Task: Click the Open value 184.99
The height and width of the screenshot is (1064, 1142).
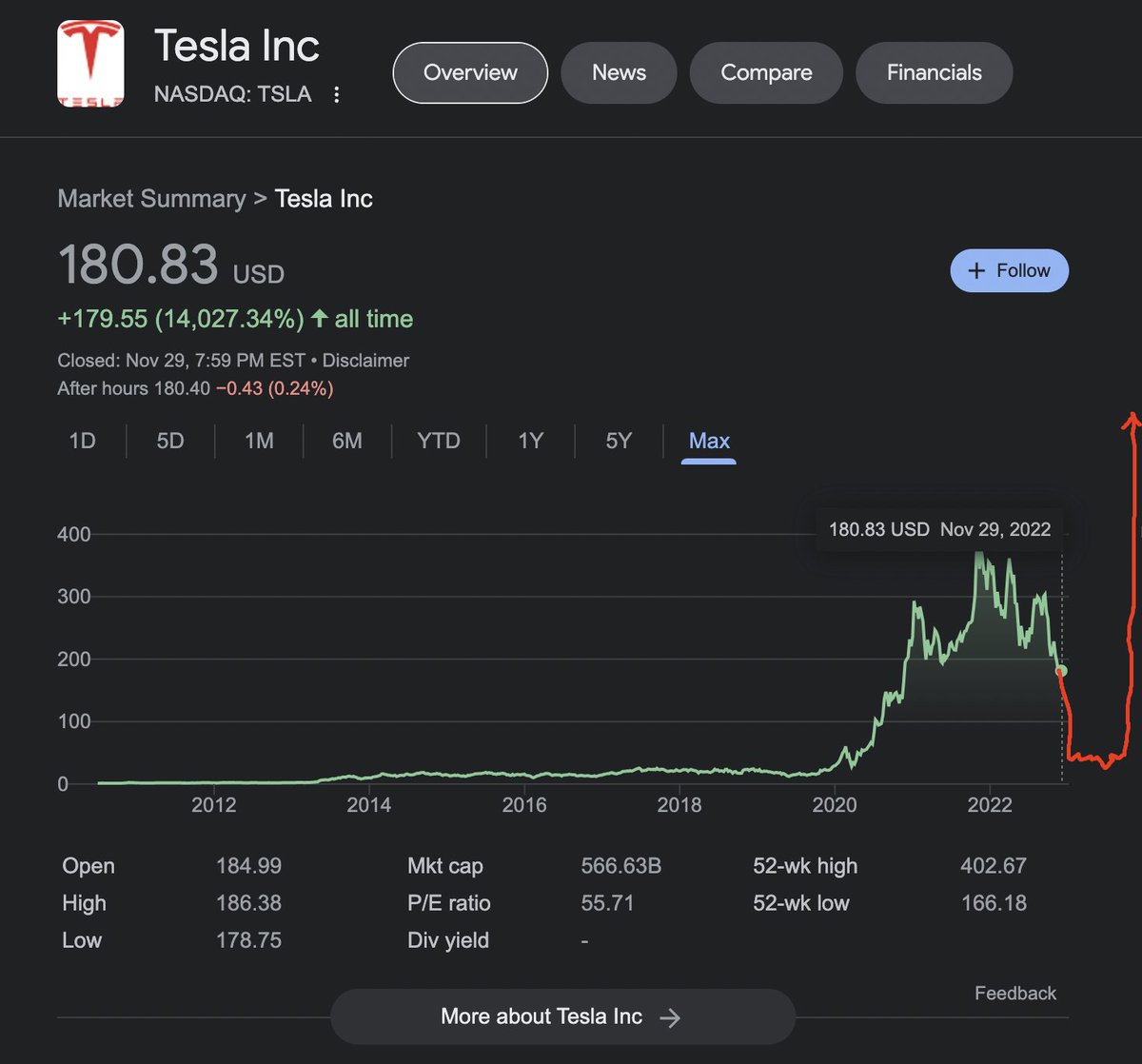Action: coord(248,866)
